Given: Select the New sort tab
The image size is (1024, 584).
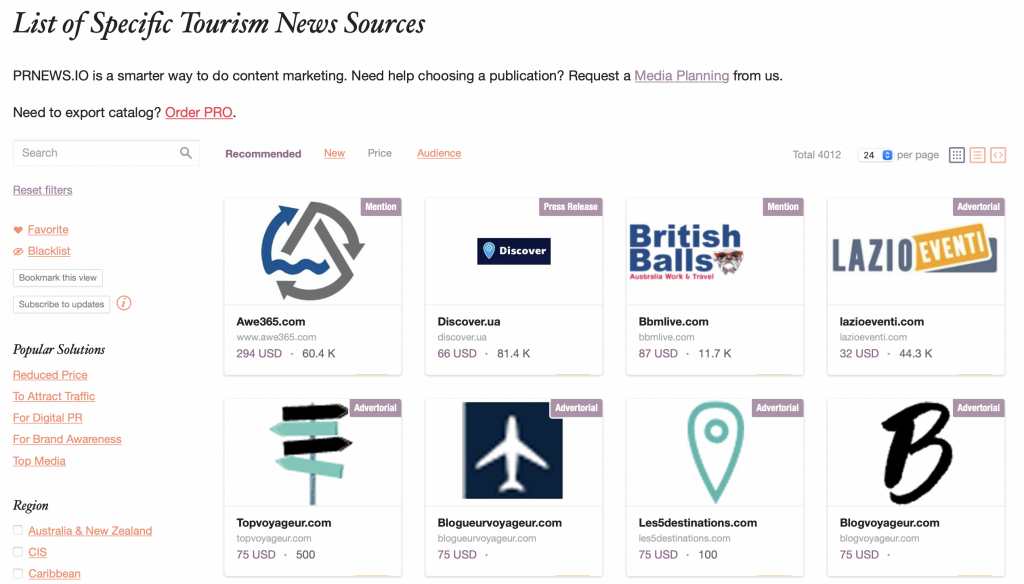Looking at the screenshot, I should pyautogui.click(x=334, y=153).
